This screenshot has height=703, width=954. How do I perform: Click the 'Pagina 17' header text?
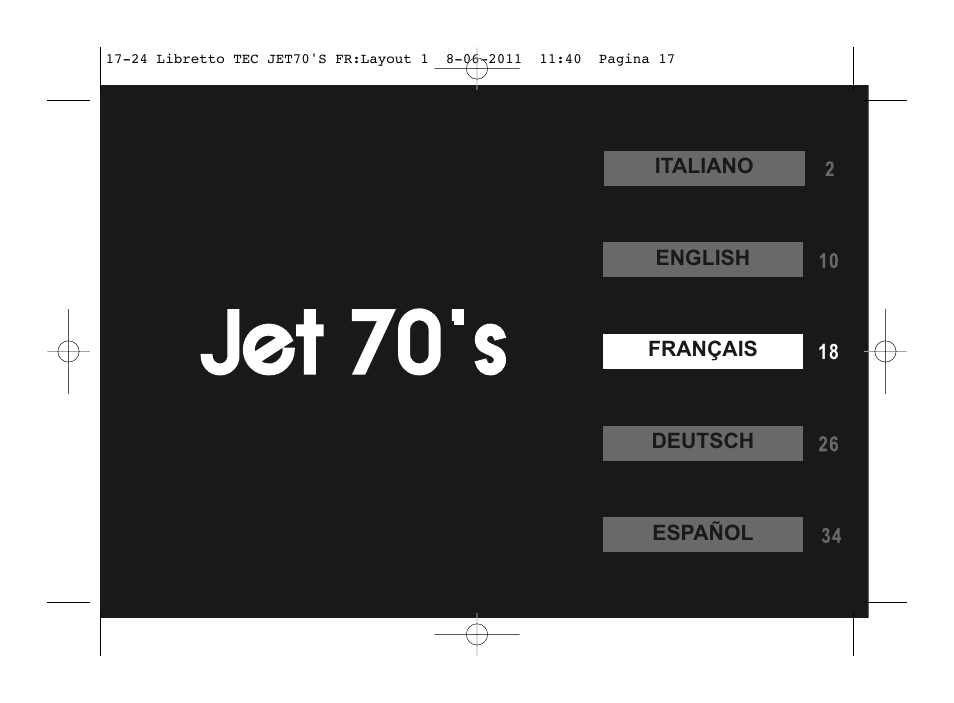coord(636,59)
